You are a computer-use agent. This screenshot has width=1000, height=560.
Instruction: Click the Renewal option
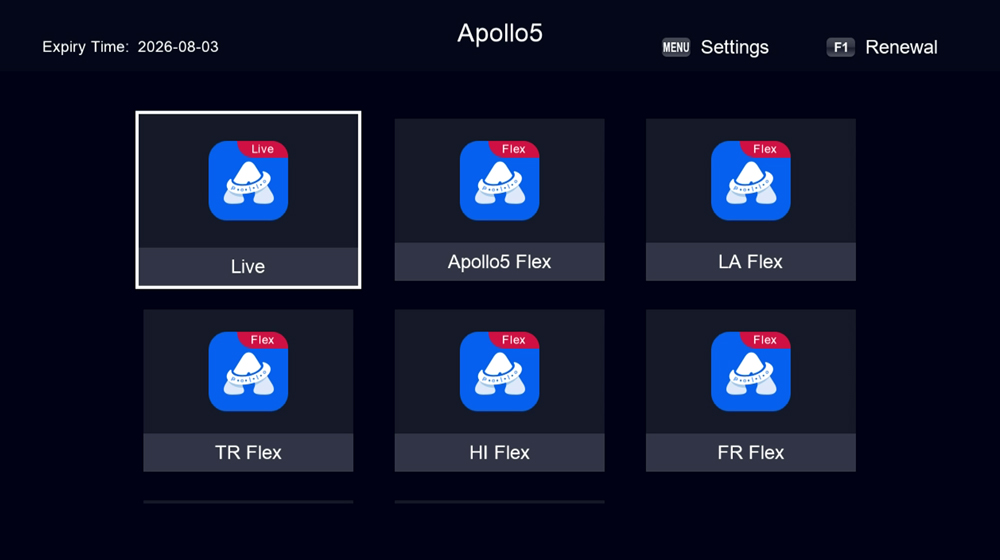coord(900,47)
